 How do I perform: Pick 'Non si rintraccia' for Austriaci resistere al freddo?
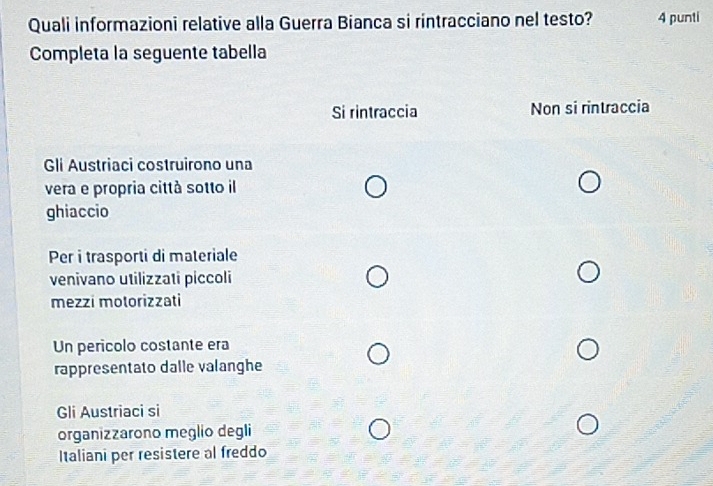589,428
